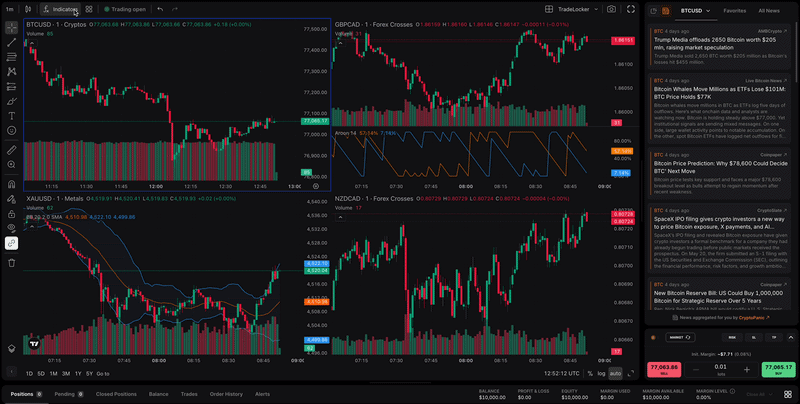Open the 1m timeframe selector

pos(10,9)
